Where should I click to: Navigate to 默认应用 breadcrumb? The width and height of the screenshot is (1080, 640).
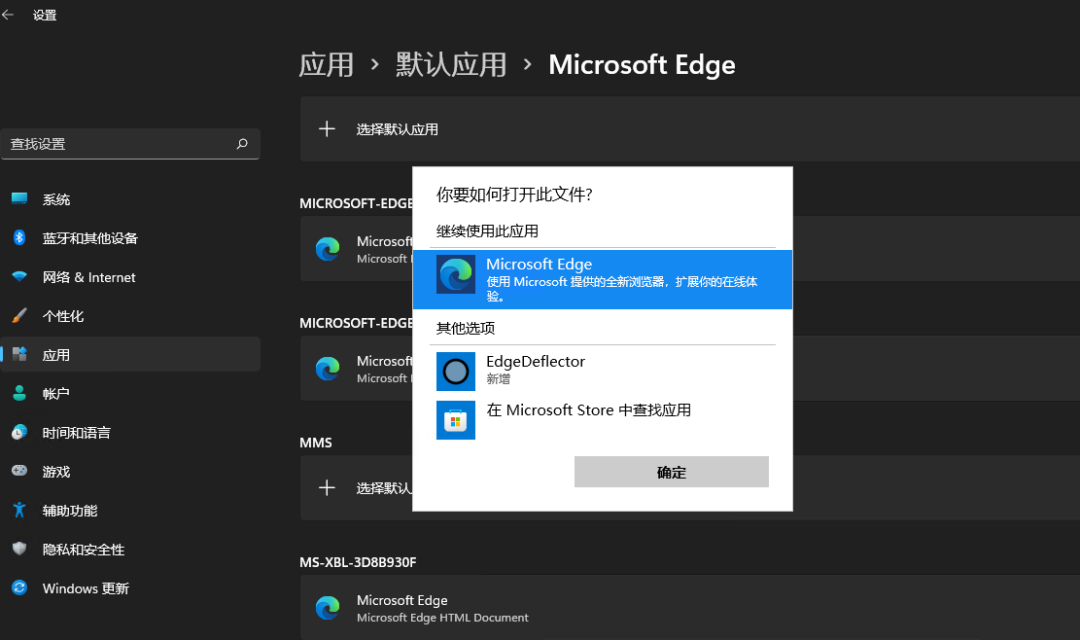coord(451,65)
